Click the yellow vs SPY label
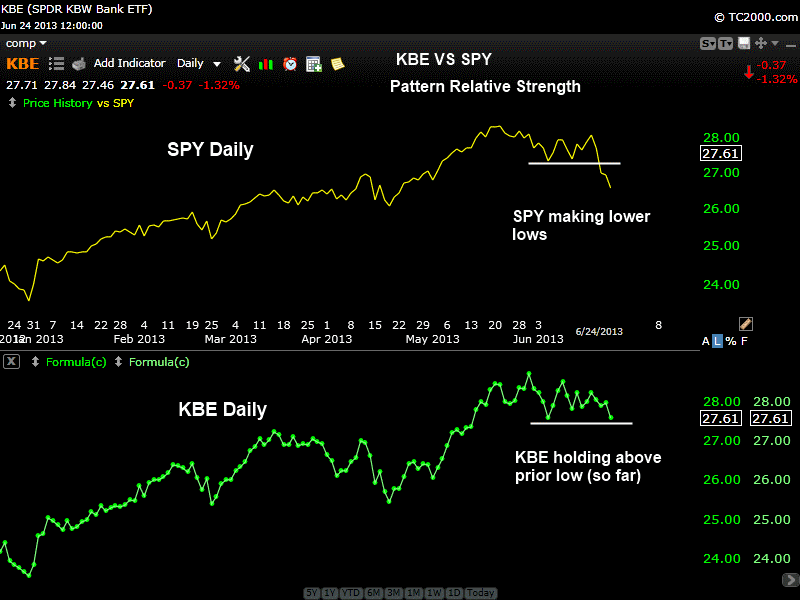Viewport: 800px width, 600px height. click(115, 103)
